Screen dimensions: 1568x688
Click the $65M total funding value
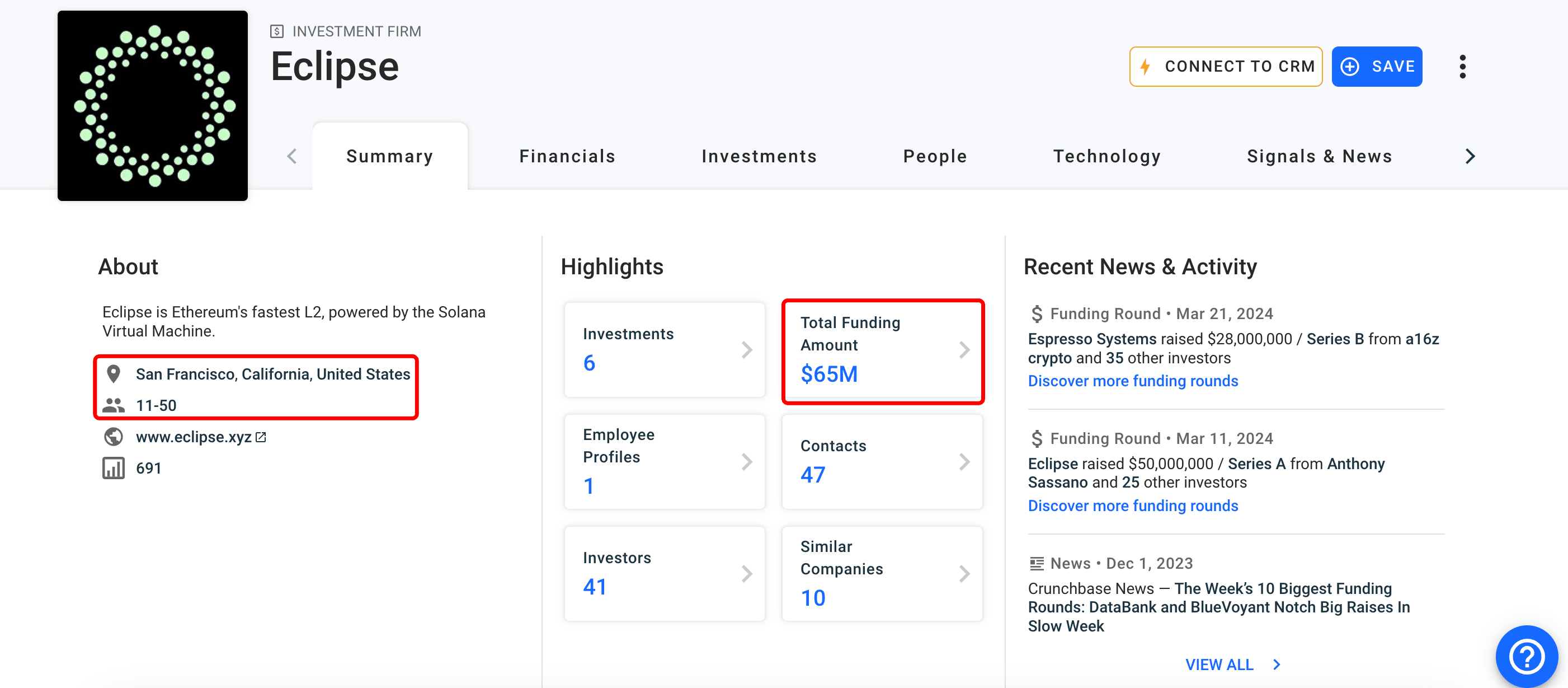tap(829, 373)
